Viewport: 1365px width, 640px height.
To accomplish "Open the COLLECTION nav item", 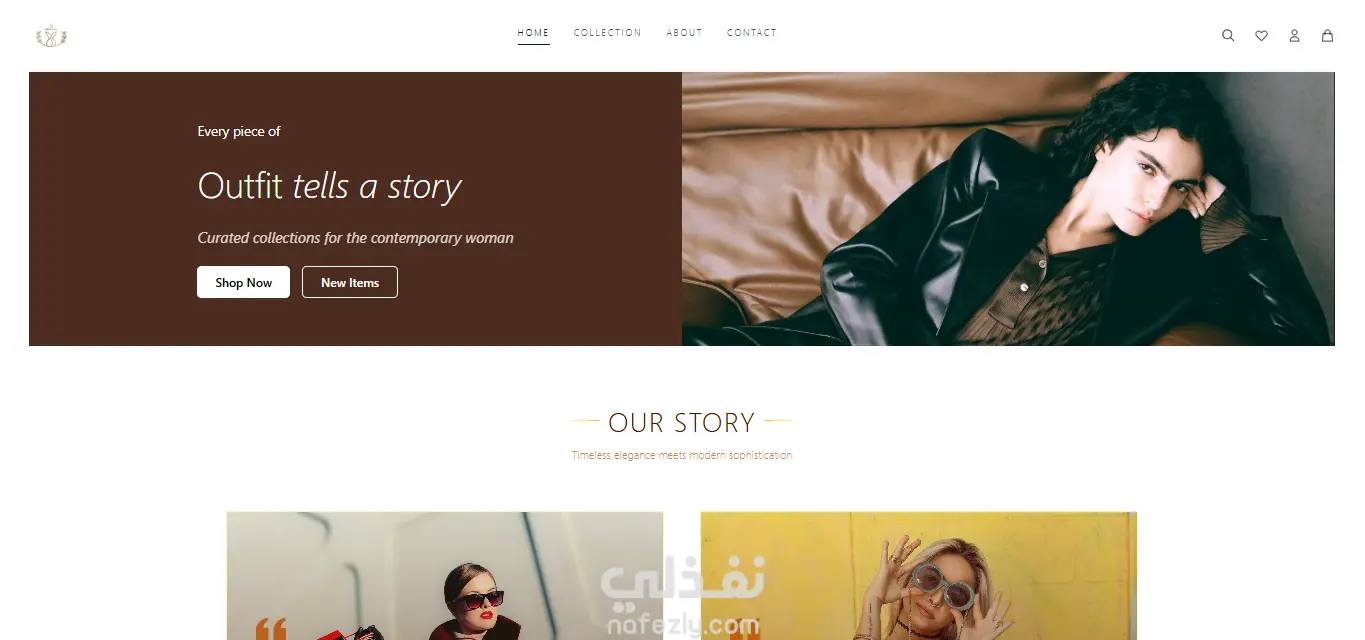I will coord(607,33).
